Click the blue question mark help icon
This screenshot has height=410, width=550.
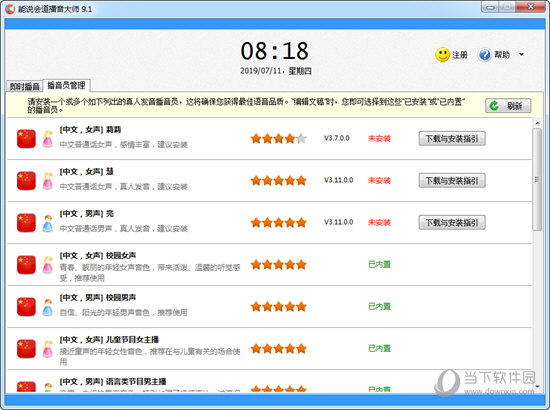pyautogui.click(x=484, y=55)
